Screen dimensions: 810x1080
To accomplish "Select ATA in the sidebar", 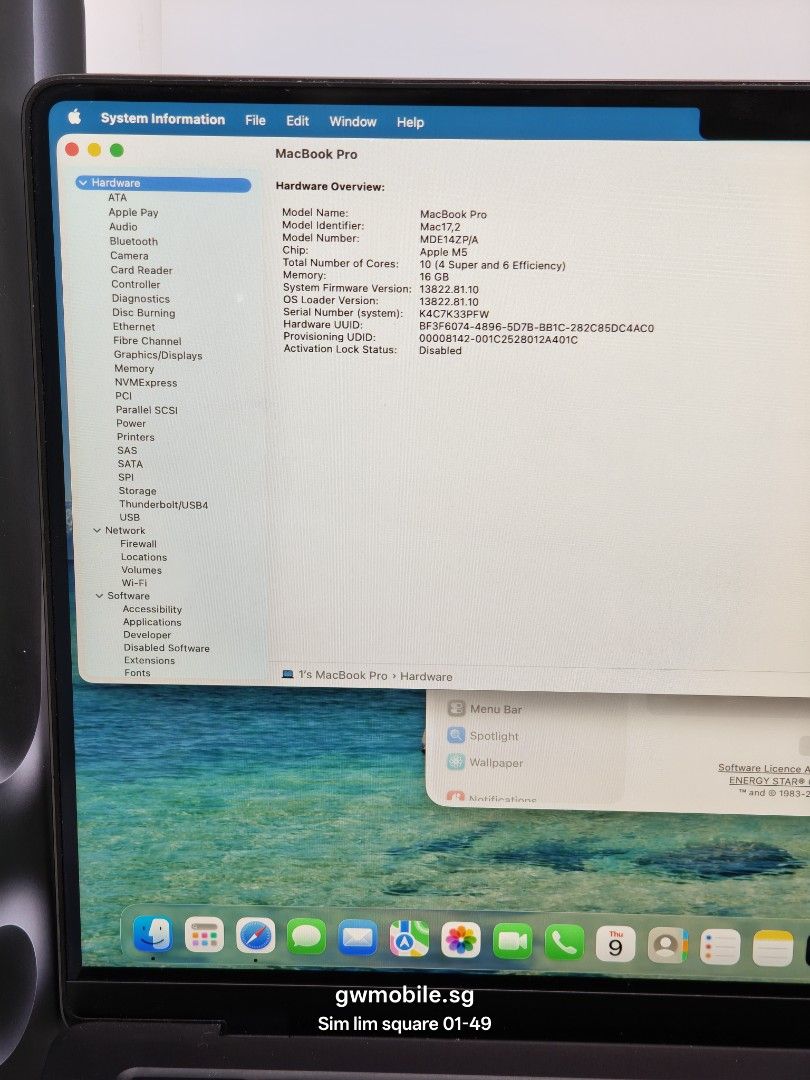I will pyautogui.click(x=117, y=197).
